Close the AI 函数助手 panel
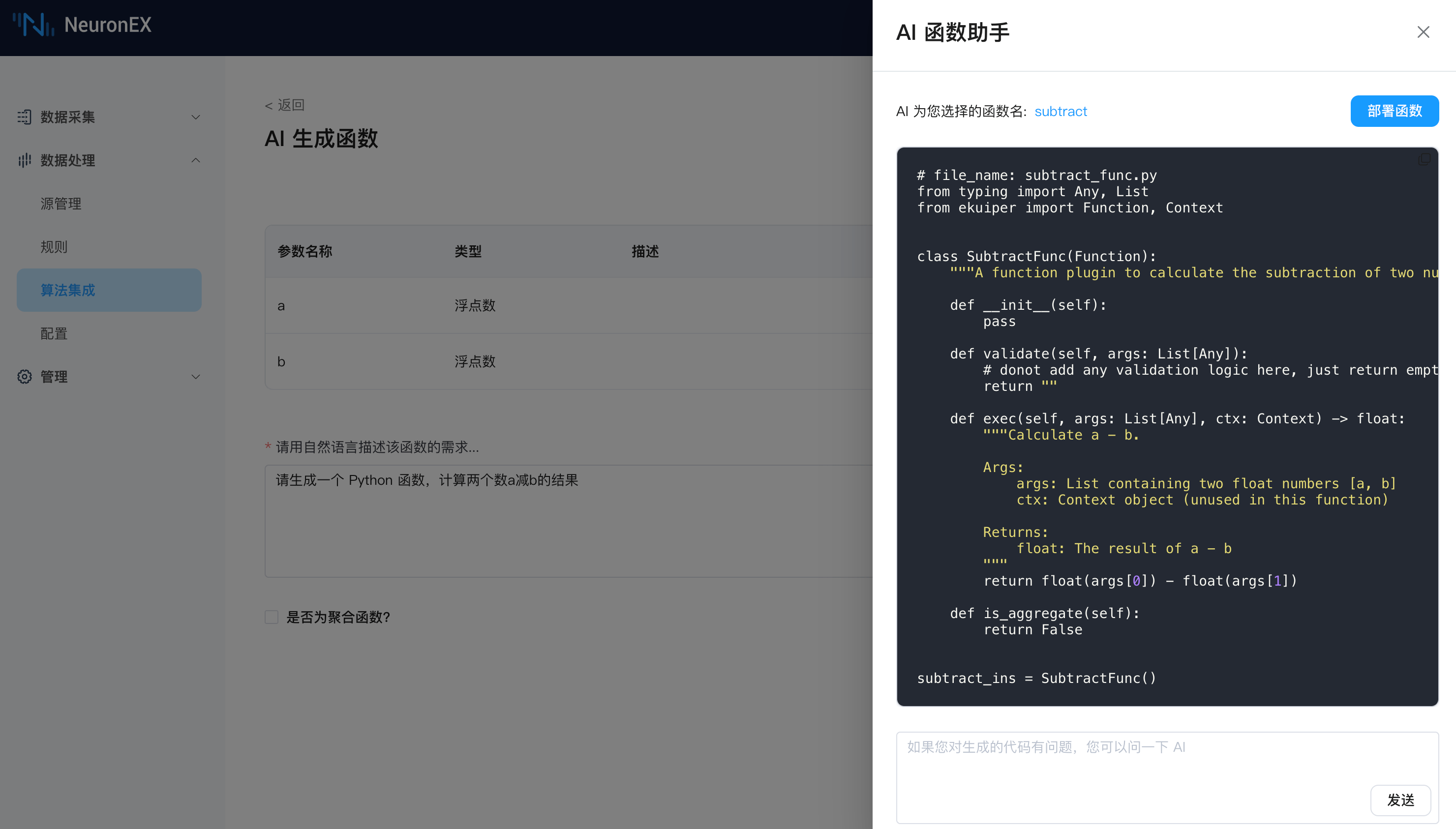The image size is (1456, 829). pos(1423,32)
